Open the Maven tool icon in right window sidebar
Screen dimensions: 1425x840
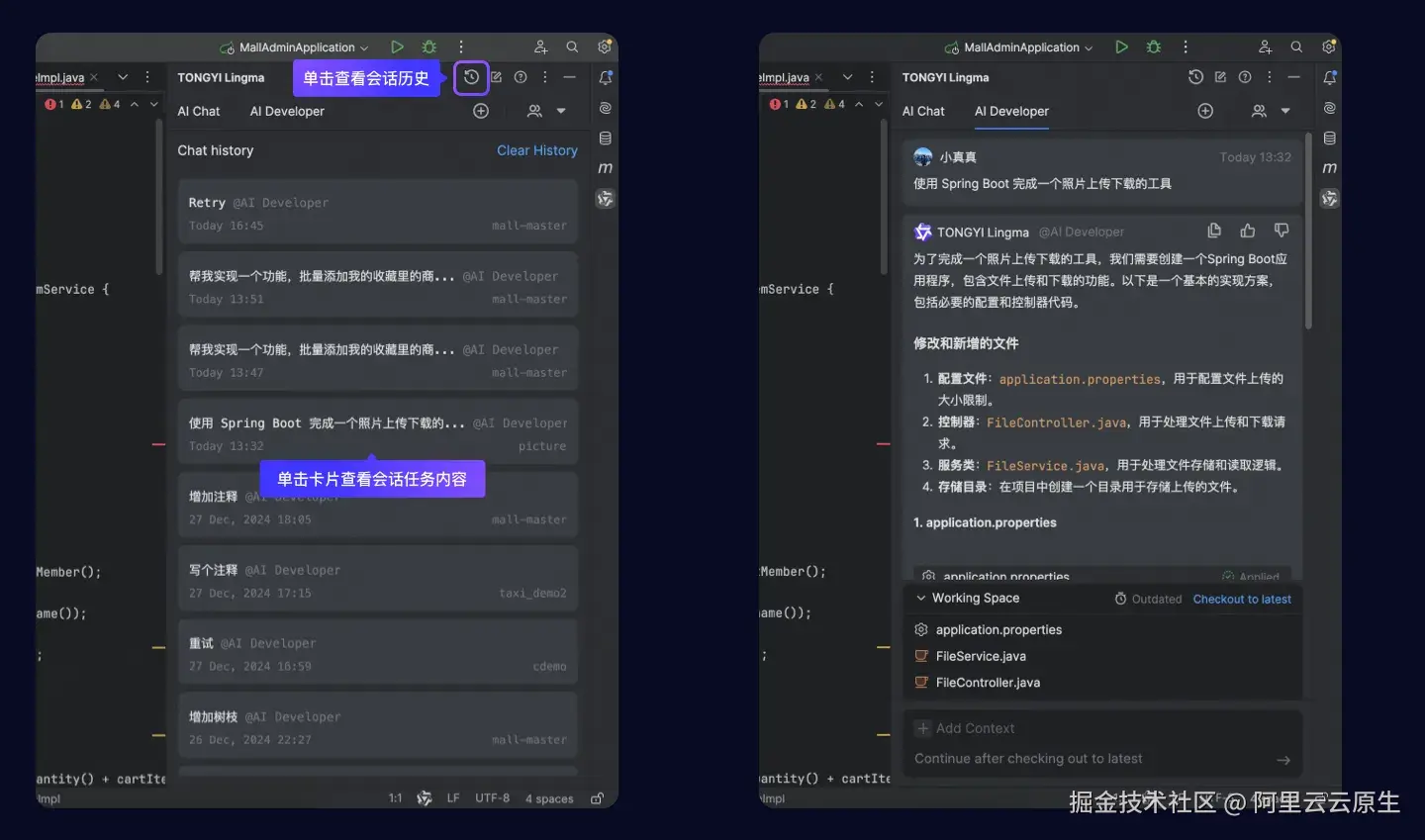pyautogui.click(x=1330, y=168)
